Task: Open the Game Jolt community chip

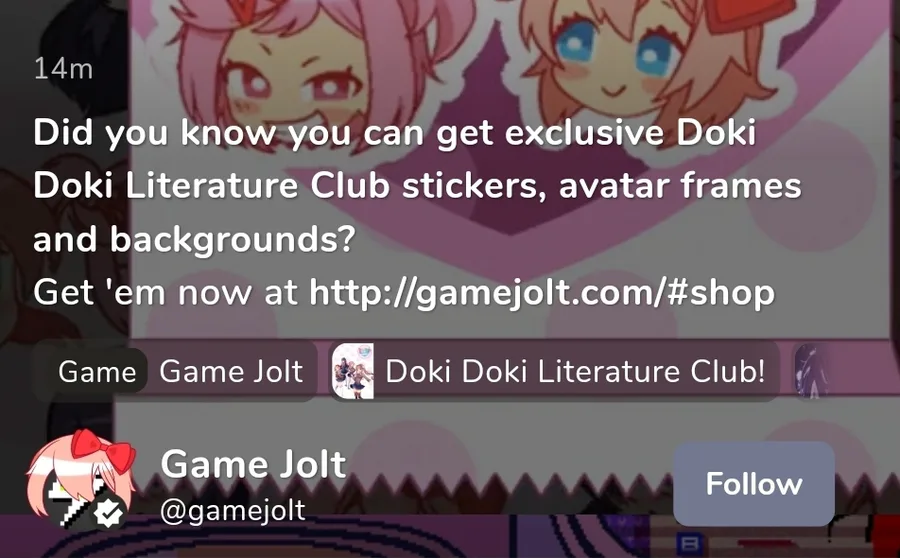Action: (x=175, y=371)
